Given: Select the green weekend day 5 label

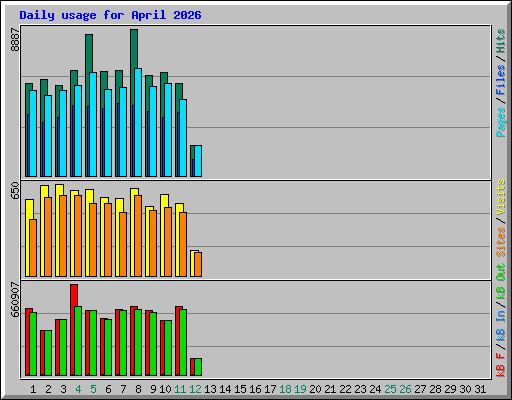Looking at the screenshot, I should click(x=93, y=389).
